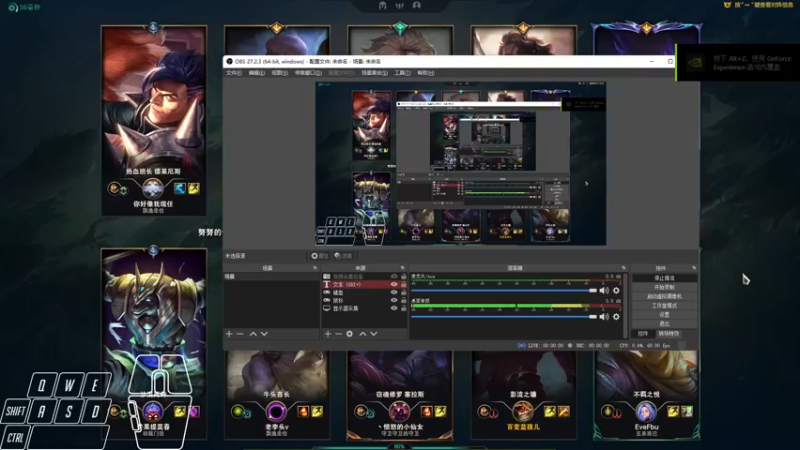The image size is (800, 450).
Task: Open the 场景集合(S) menu in OBS
Action: (x=374, y=73)
